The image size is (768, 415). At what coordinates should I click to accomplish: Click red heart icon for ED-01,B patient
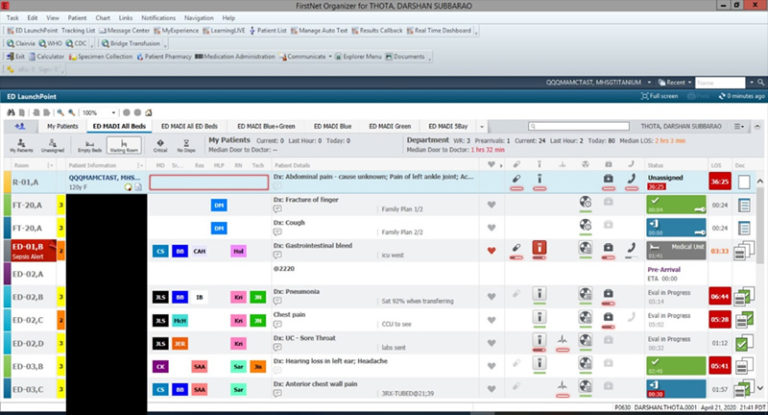(x=491, y=250)
